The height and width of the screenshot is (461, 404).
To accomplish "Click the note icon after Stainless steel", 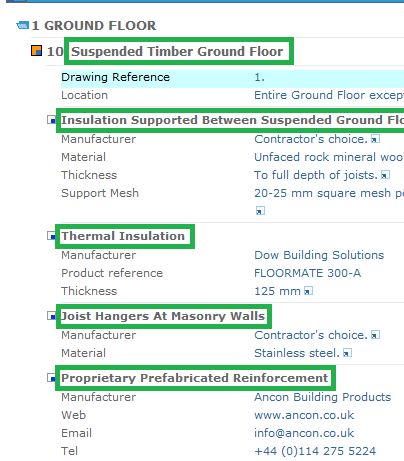I will 347,353.
